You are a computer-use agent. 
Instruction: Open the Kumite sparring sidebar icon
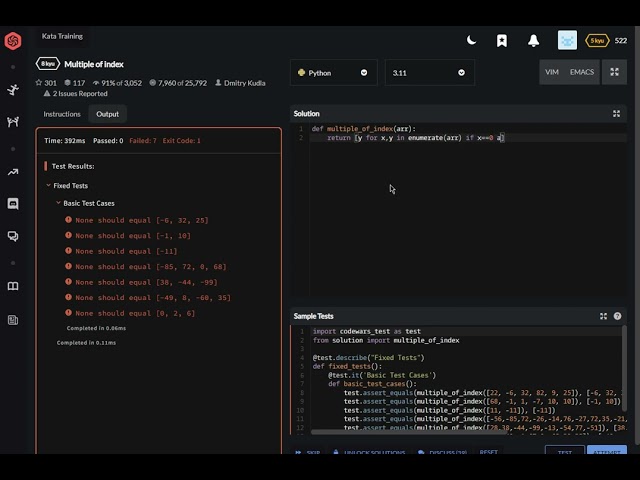coord(13,122)
